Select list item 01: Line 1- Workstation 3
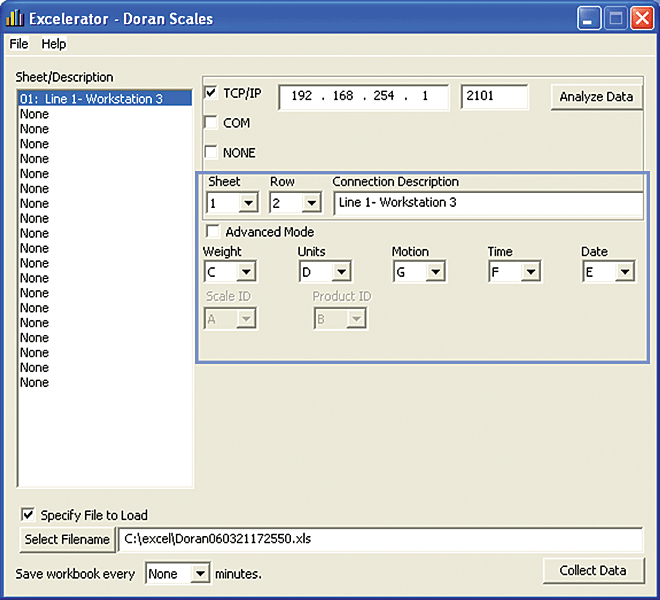The height and width of the screenshot is (600, 660). [x=105, y=99]
